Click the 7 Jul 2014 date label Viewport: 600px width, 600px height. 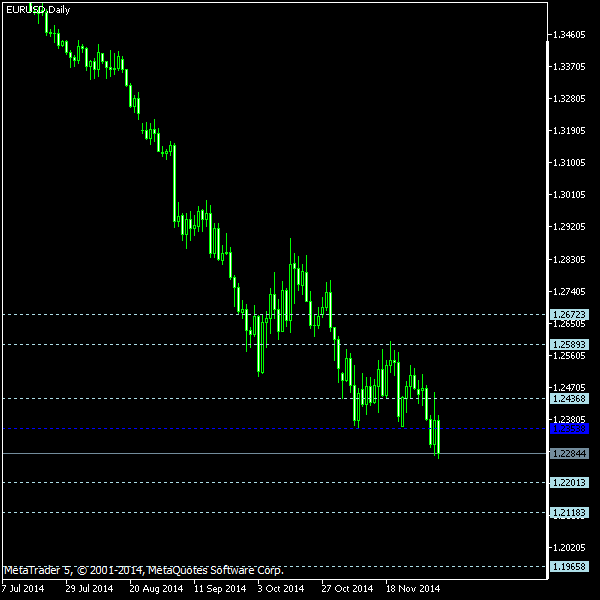pos(23,589)
